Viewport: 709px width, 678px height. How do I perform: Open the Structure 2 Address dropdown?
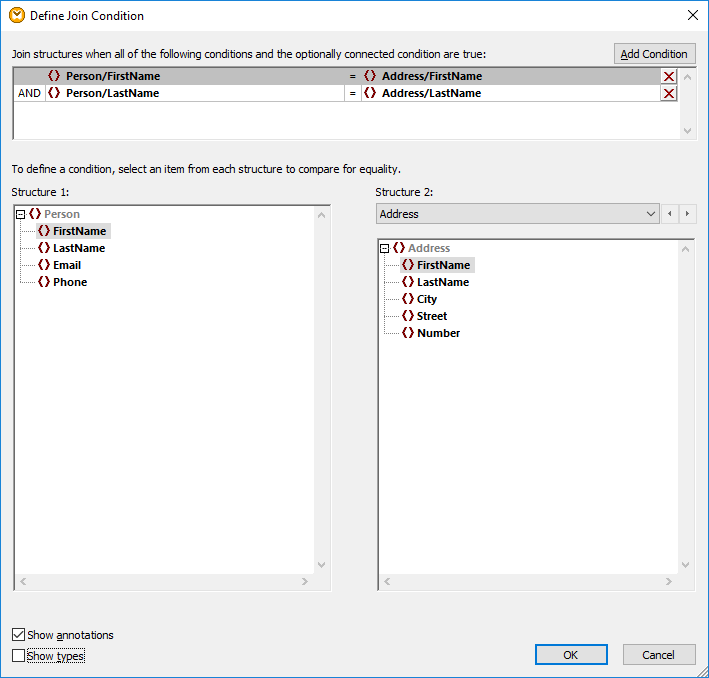[x=518, y=213]
